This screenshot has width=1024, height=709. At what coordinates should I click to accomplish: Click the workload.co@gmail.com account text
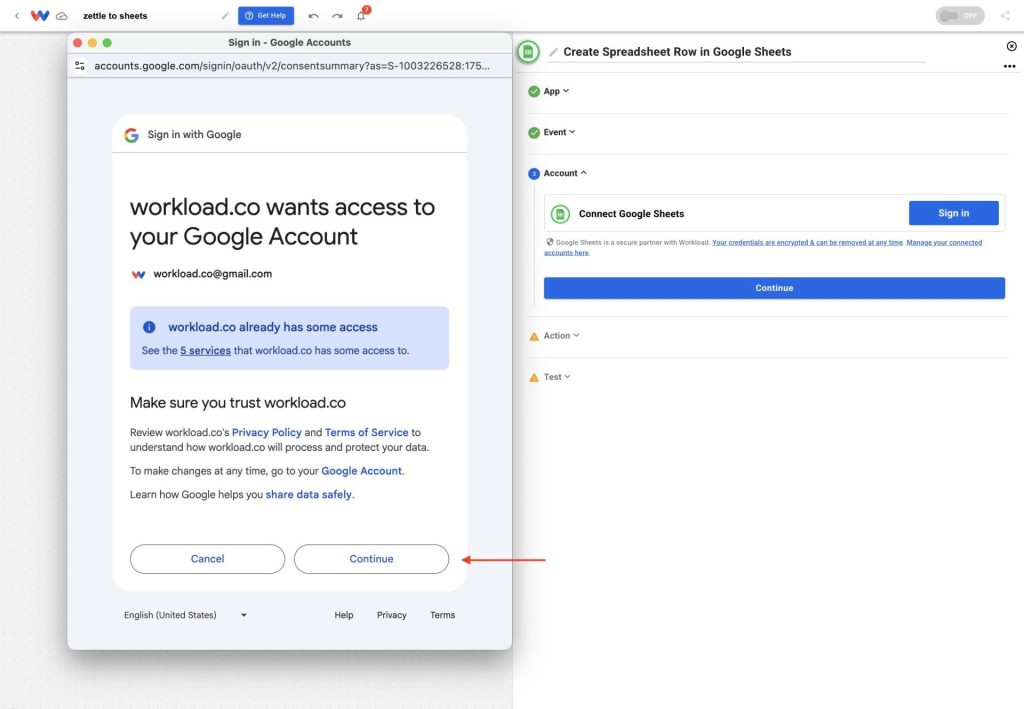pyautogui.click(x=212, y=274)
